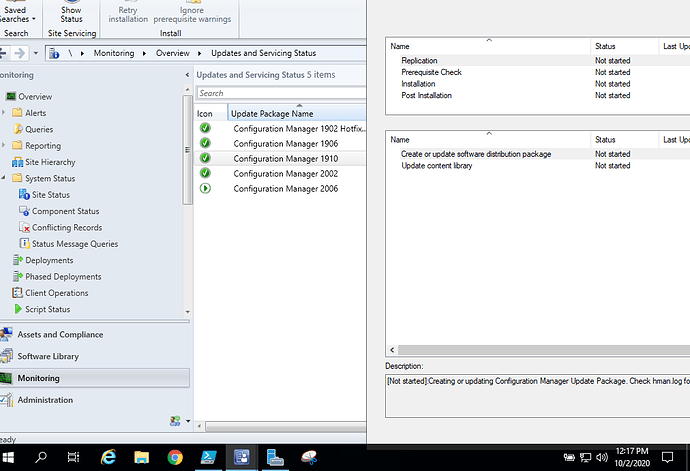Switch to Monitoring workspace

click(x=95, y=378)
